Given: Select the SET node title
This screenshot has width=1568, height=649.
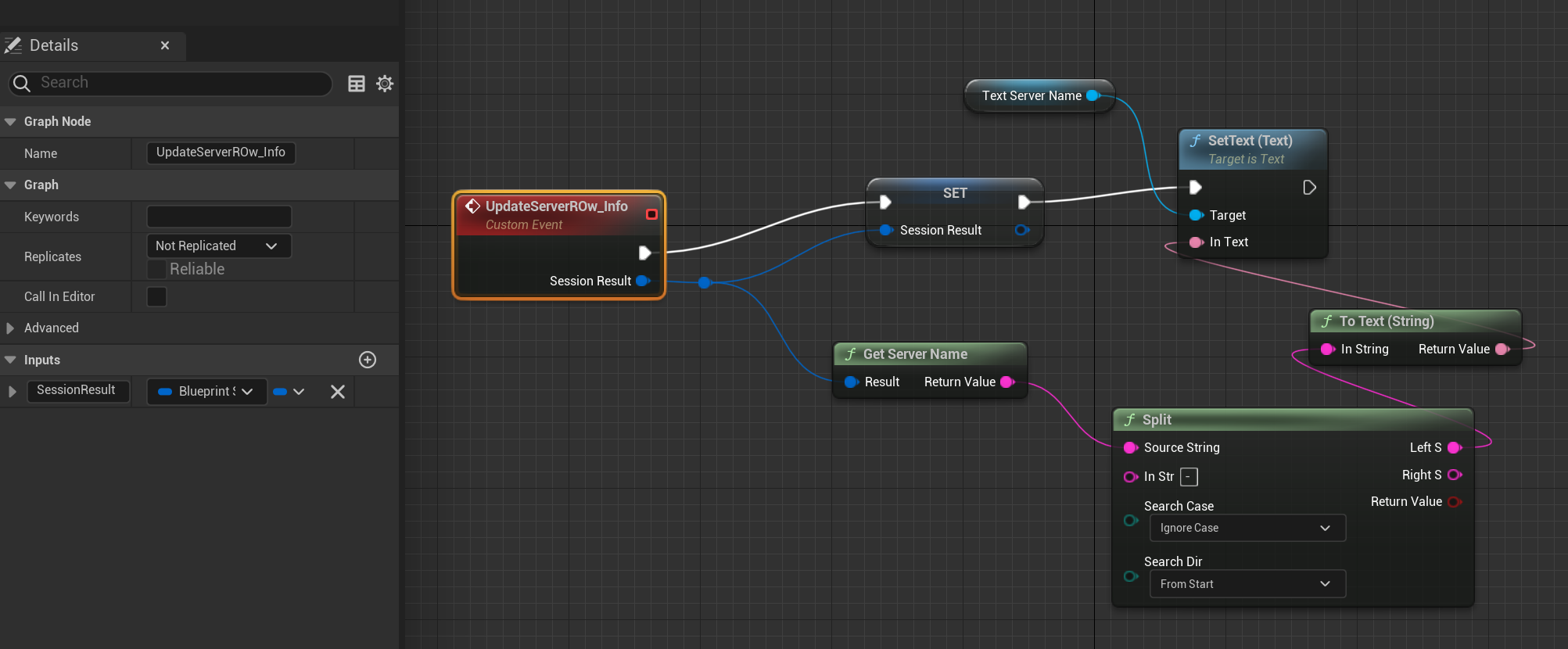Looking at the screenshot, I should pos(955,193).
